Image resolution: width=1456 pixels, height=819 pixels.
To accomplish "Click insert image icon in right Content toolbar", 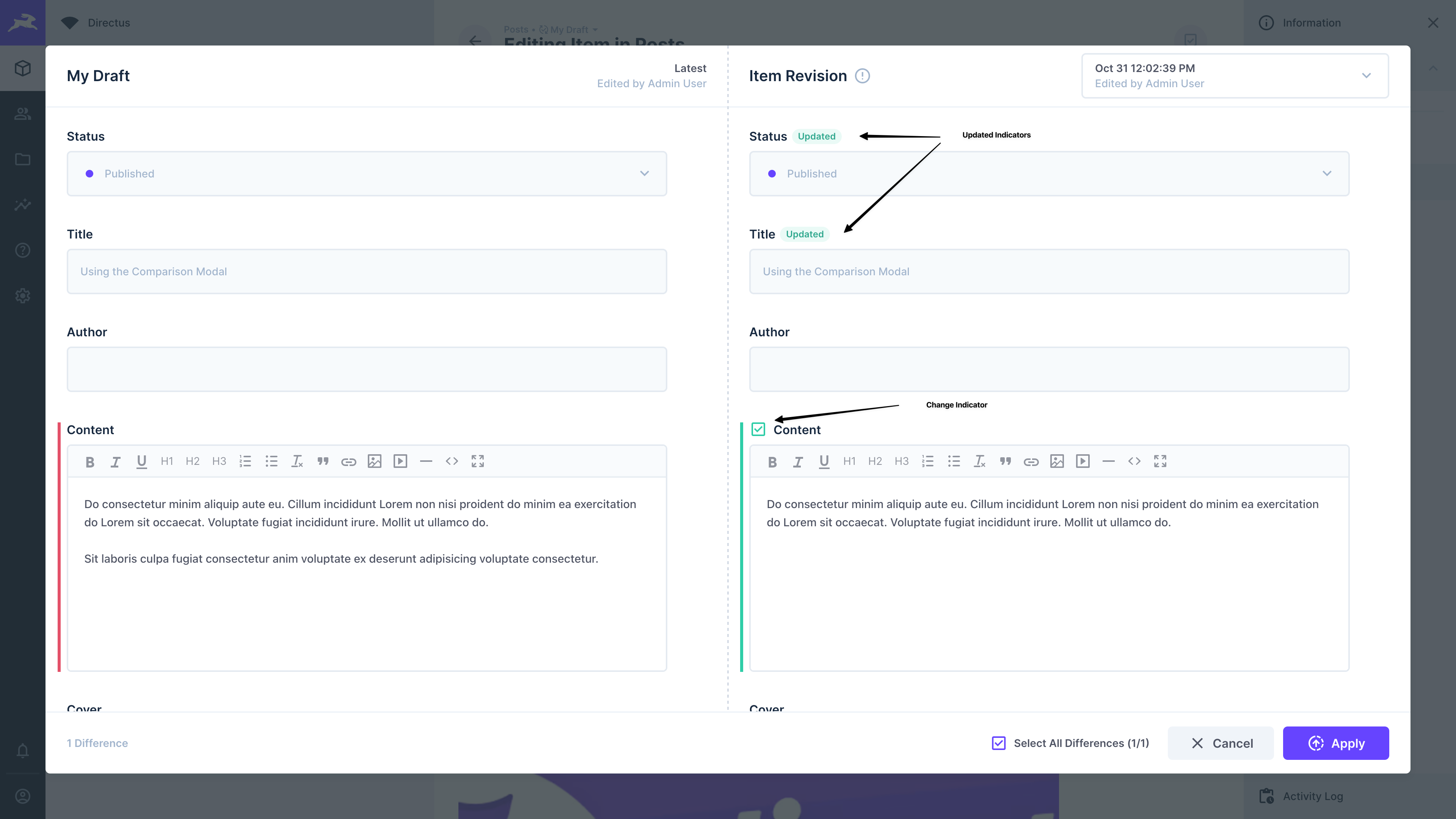I will coord(1057,462).
